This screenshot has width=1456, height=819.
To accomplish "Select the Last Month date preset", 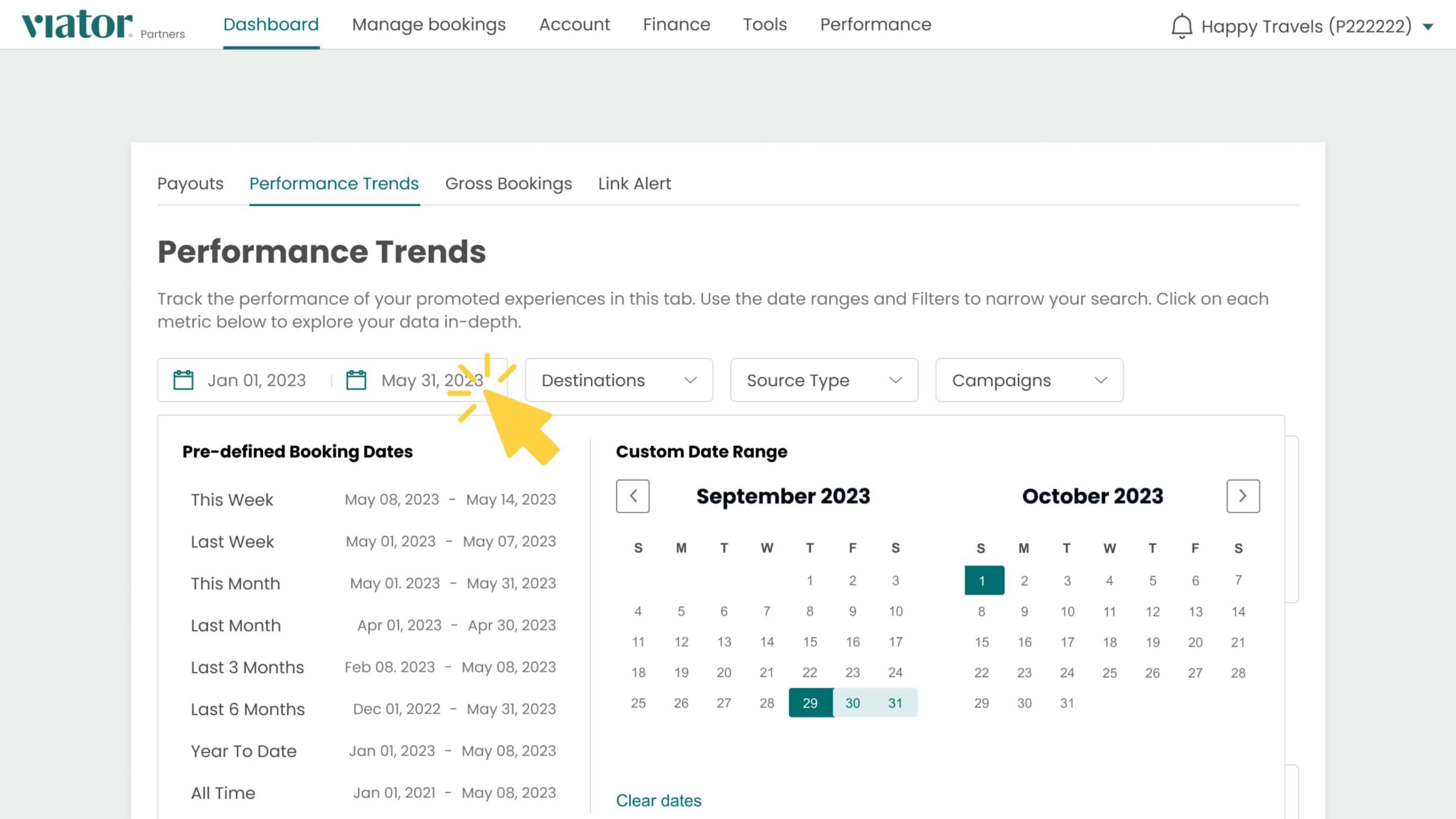I will pos(373,625).
